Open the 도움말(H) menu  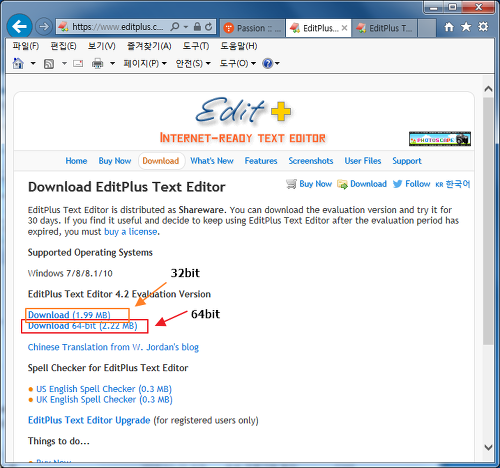[x=238, y=46]
